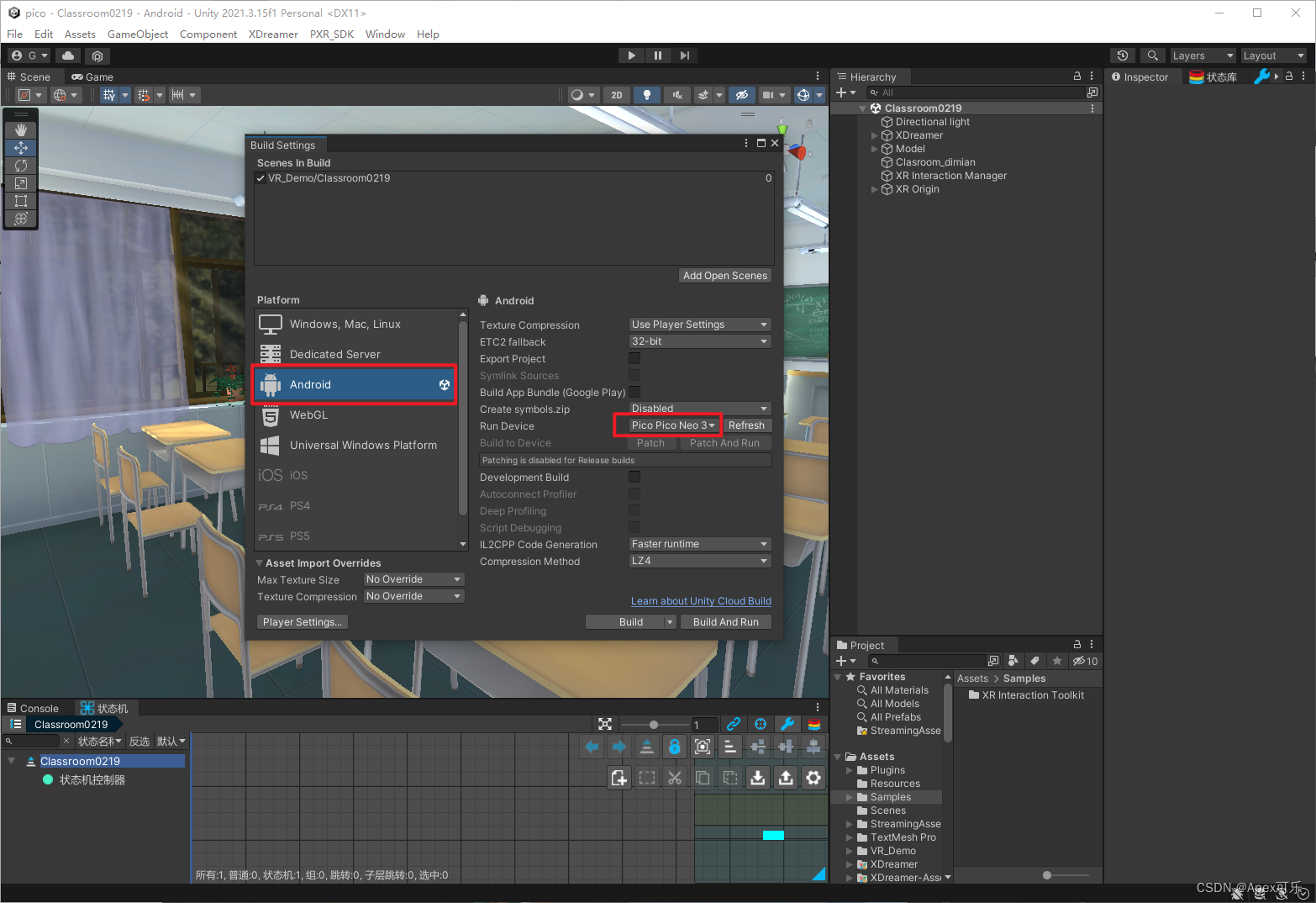Enable the Development Build checkbox
Viewport: 1316px width, 903px height.
[x=634, y=477]
